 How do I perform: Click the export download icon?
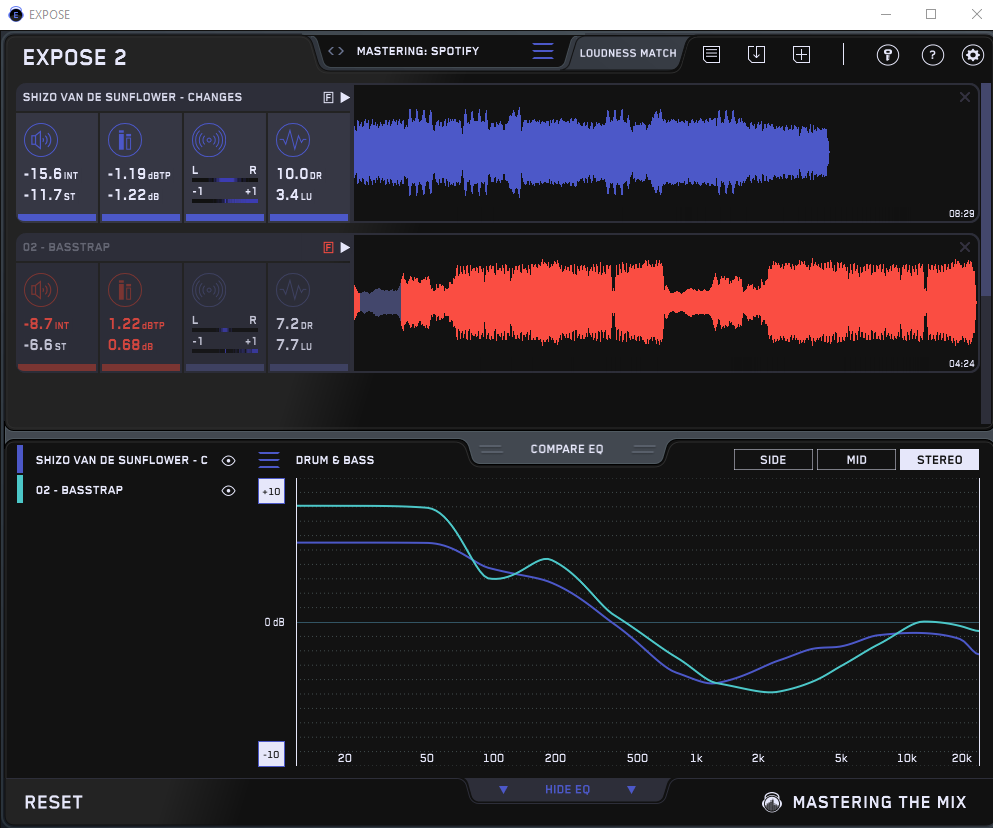(x=756, y=54)
